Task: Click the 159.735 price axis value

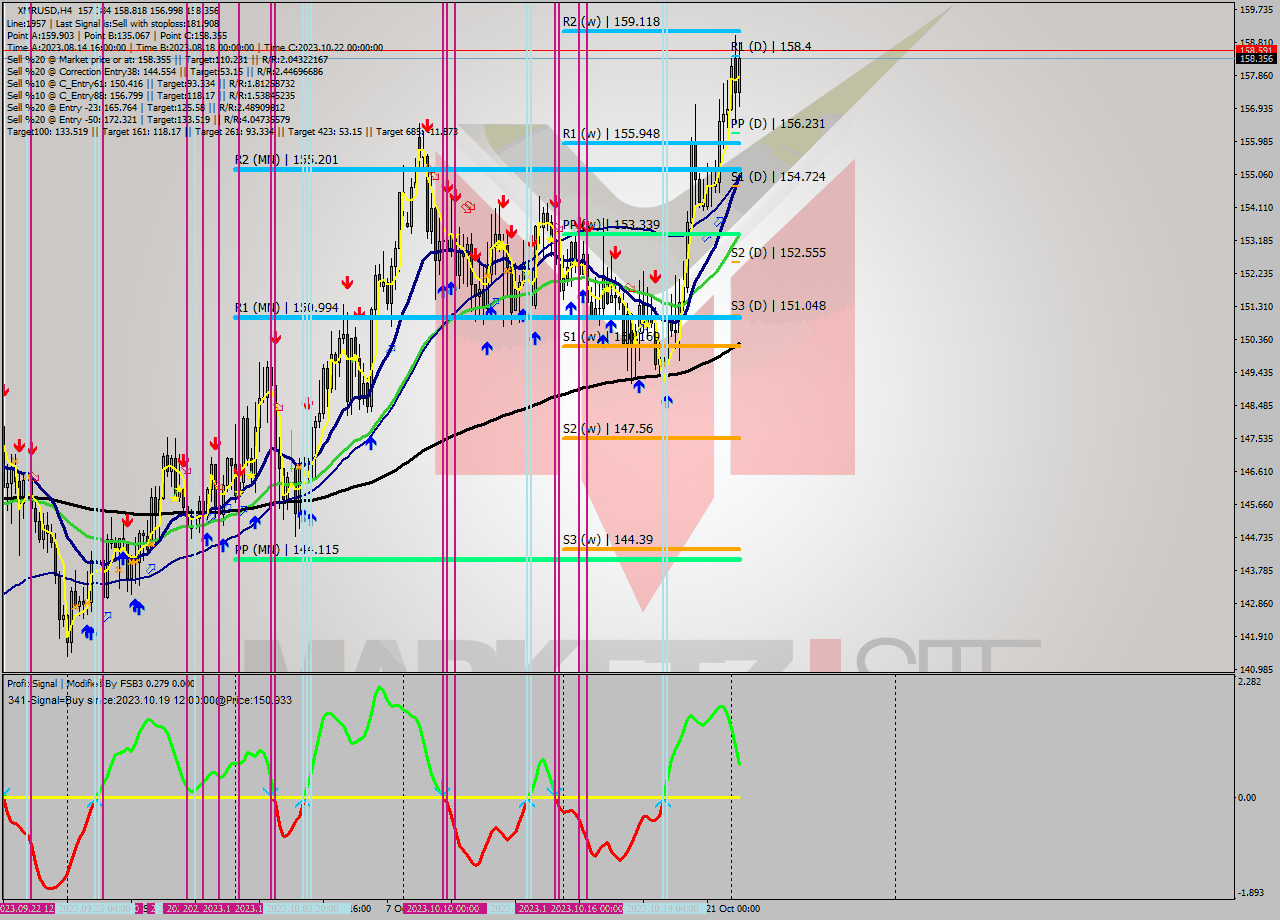Action: 1256,10
